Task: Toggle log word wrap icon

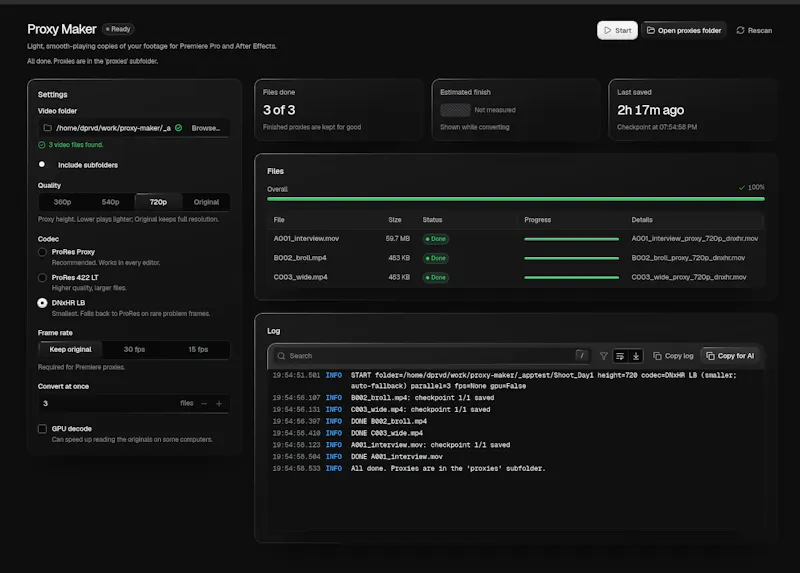Action: (x=620, y=356)
